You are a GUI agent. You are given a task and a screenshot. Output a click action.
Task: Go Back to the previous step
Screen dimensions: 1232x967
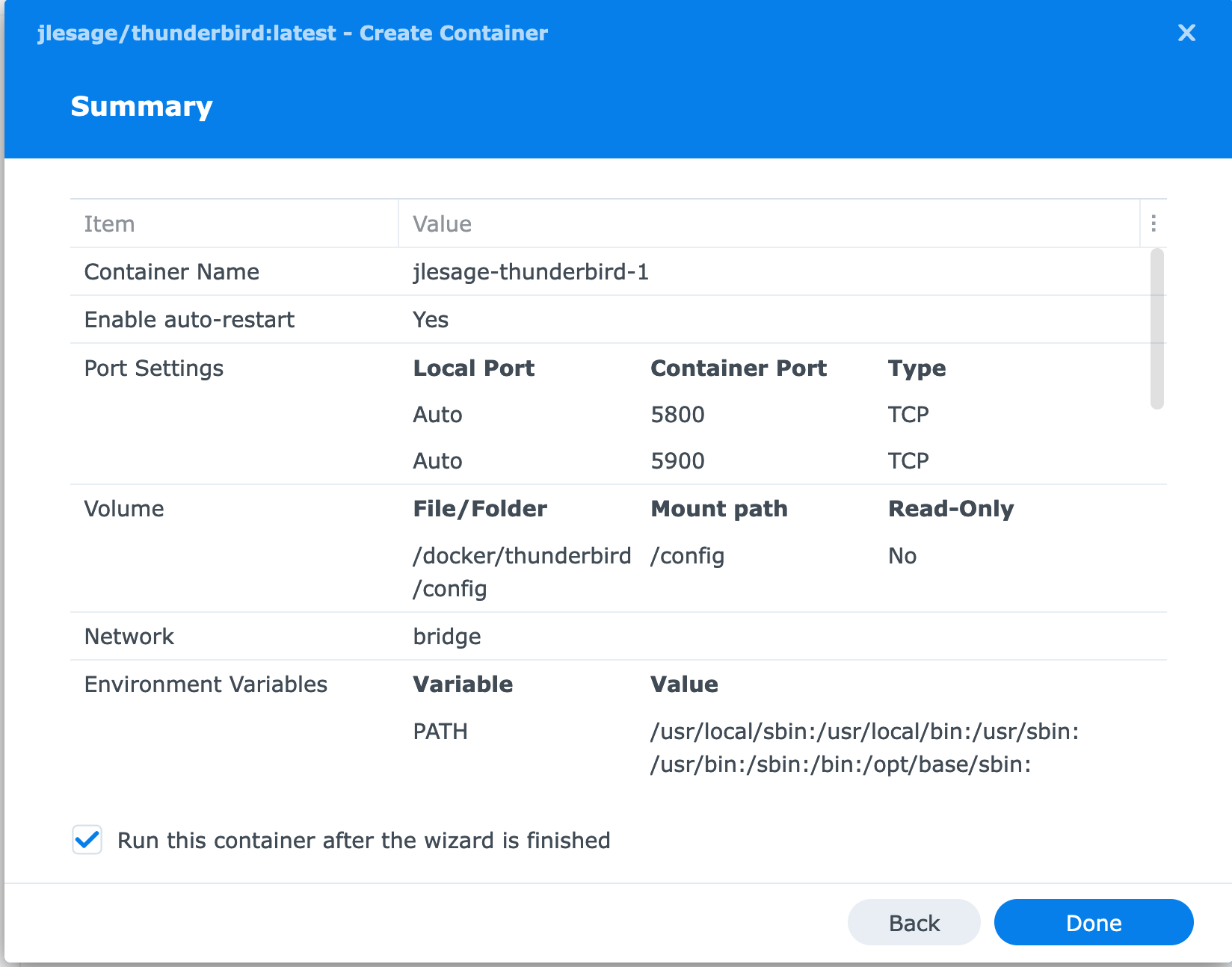[914, 923]
